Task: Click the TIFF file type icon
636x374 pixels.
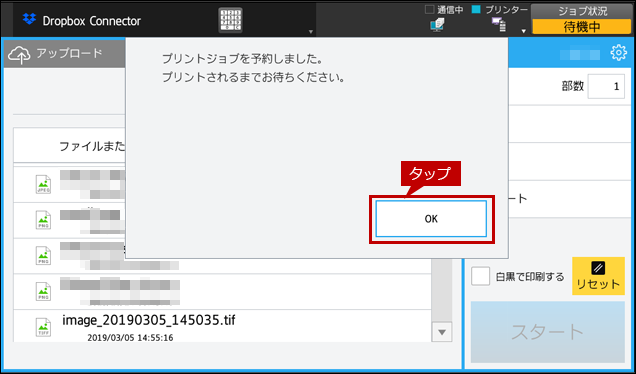Action: (43, 328)
